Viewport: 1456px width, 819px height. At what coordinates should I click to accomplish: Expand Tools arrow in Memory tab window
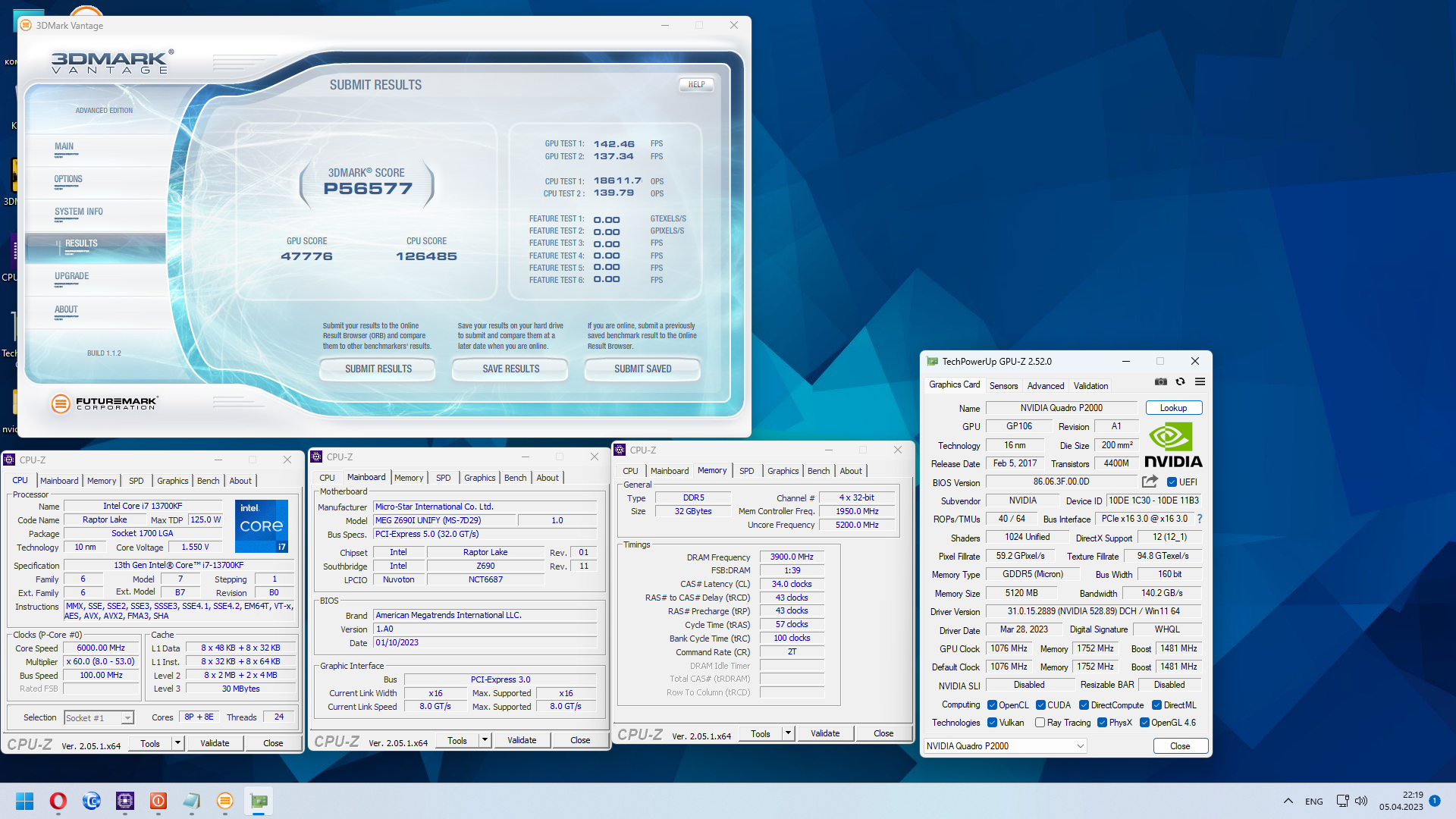pyautogui.click(x=789, y=733)
